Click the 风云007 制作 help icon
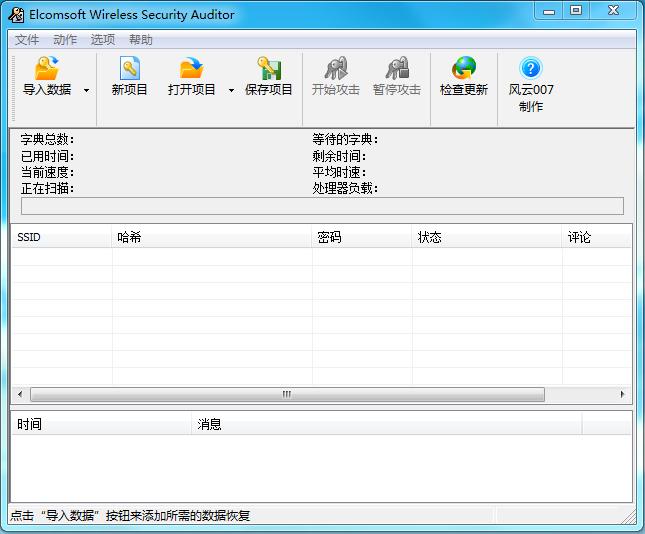 point(531,68)
